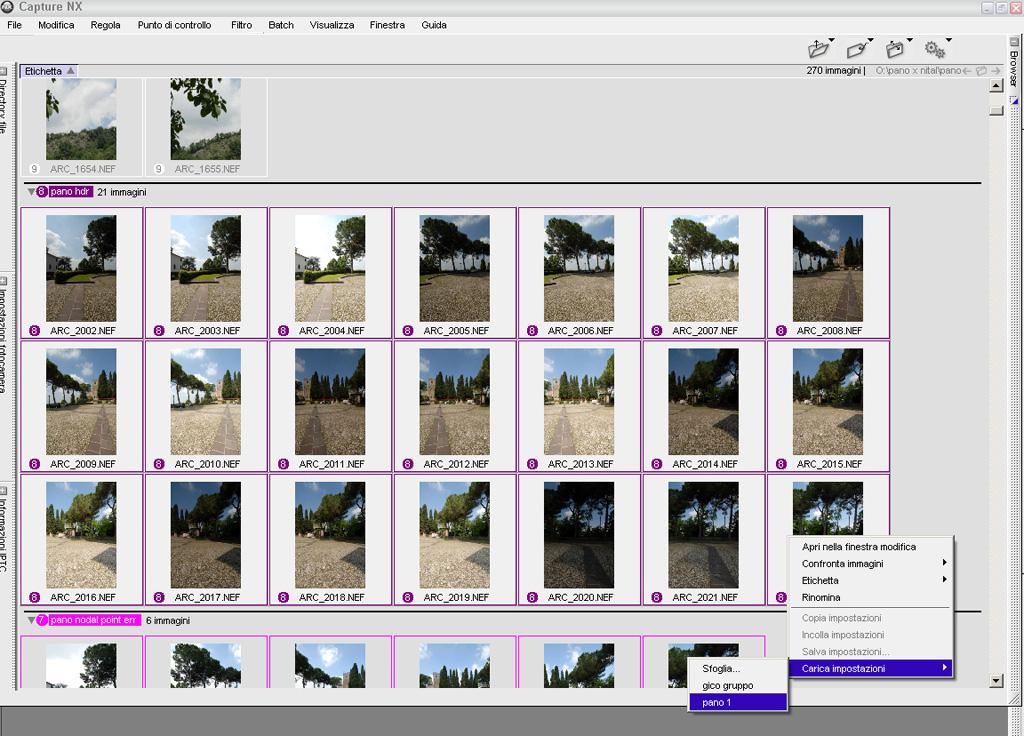The width and height of the screenshot is (1024, 736).
Task: Click the pano nodal point err group label
Action: click(x=93, y=620)
